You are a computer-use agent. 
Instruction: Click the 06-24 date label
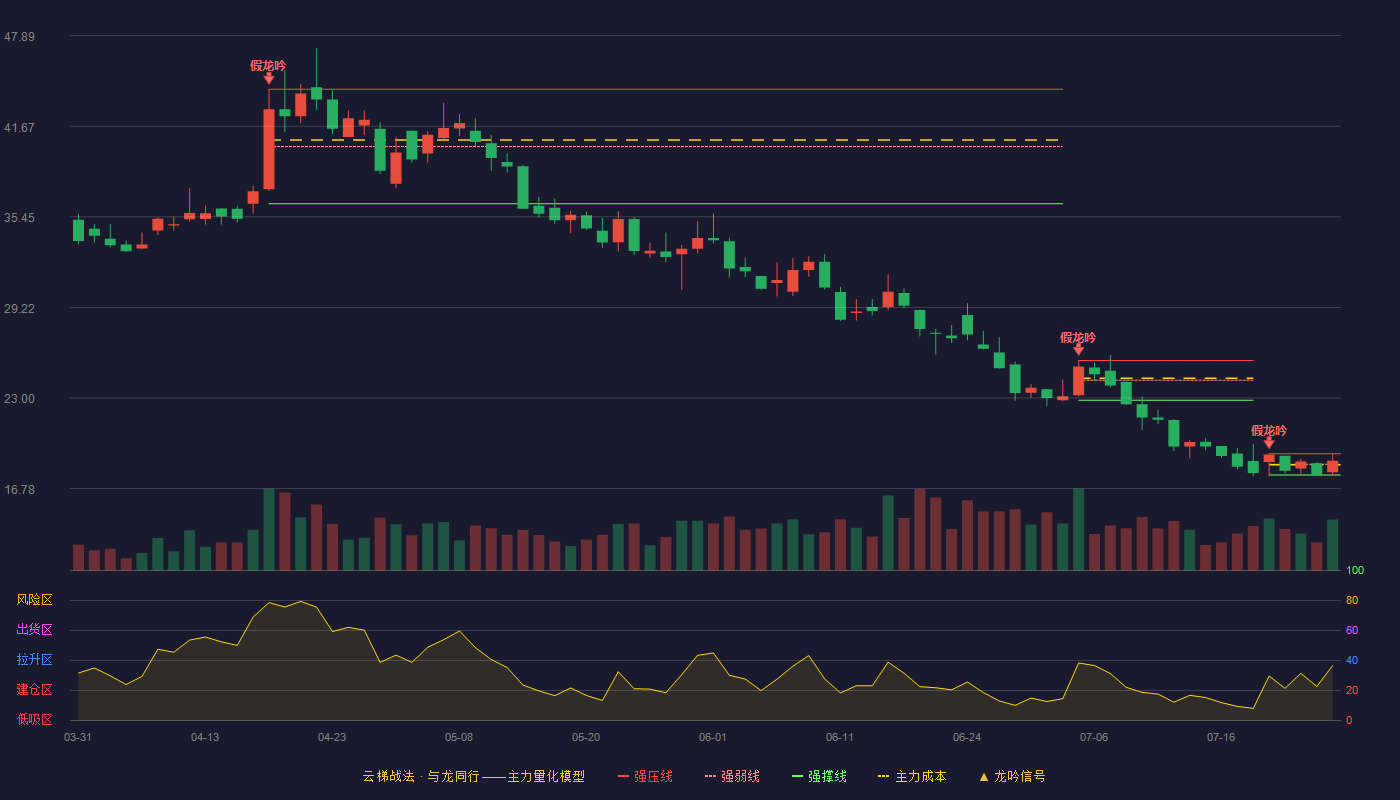tap(967, 737)
